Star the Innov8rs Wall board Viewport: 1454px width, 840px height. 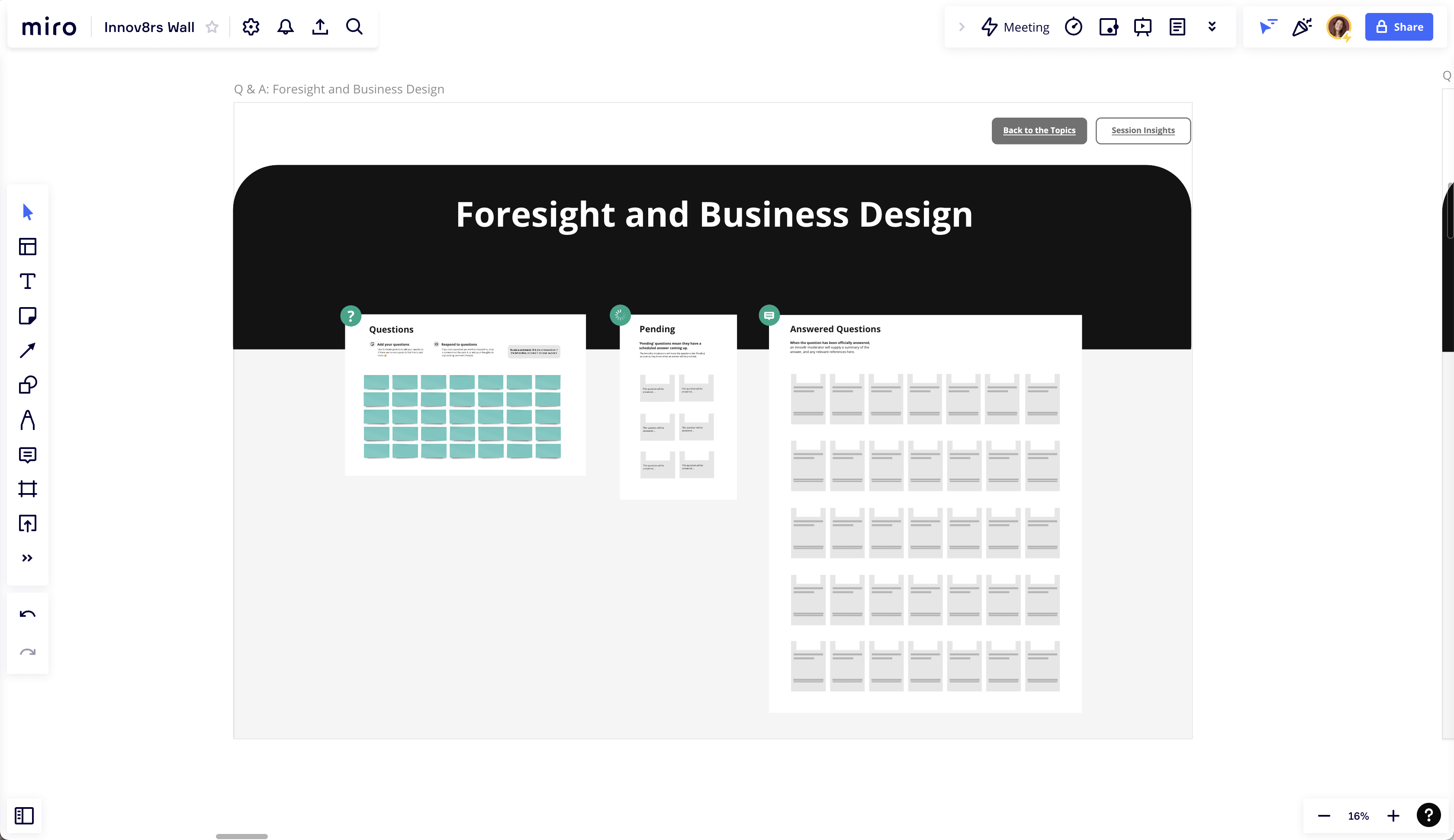pos(212,27)
